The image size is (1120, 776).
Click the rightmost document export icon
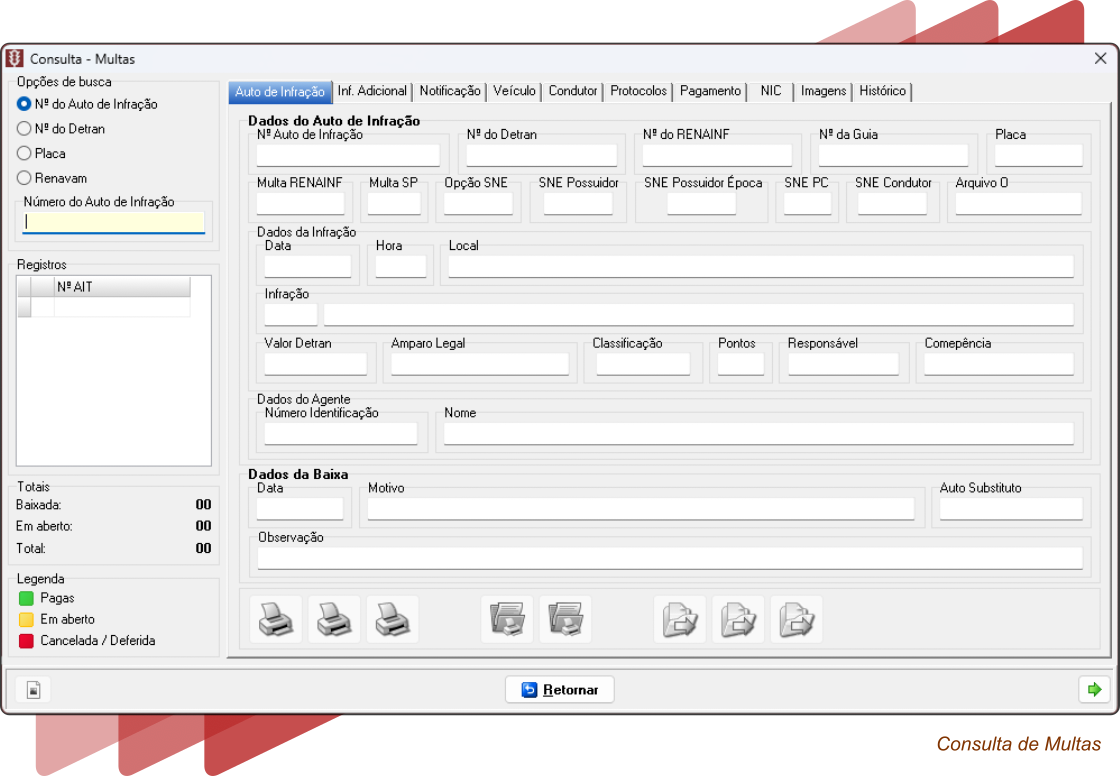(x=796, y=620)
